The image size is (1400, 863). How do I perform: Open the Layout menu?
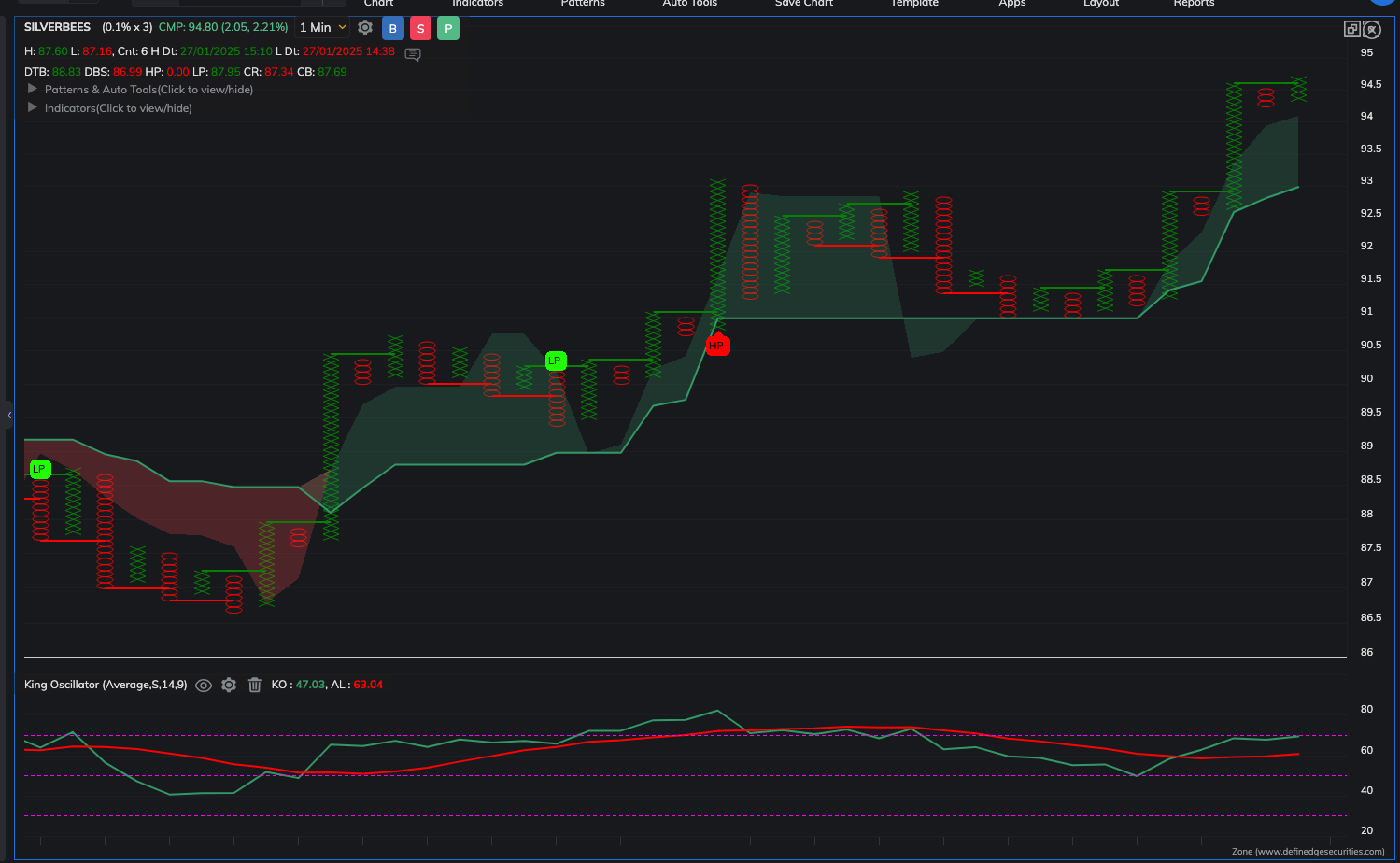click(x=1101, y=4)
